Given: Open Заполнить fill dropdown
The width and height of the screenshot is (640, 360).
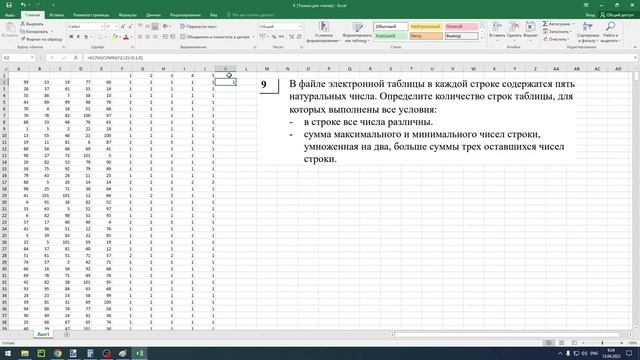Looking at the screenshot, I should 557,32.
